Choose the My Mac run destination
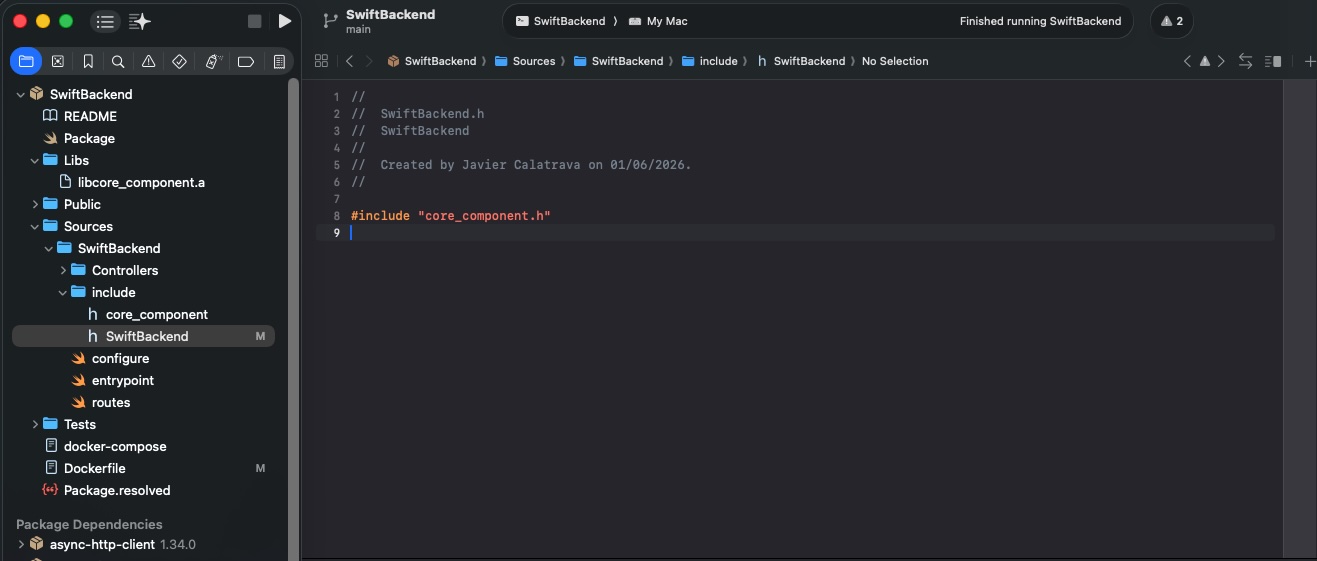The width and height of the screenshot is (1317, 561). (658, 21)
